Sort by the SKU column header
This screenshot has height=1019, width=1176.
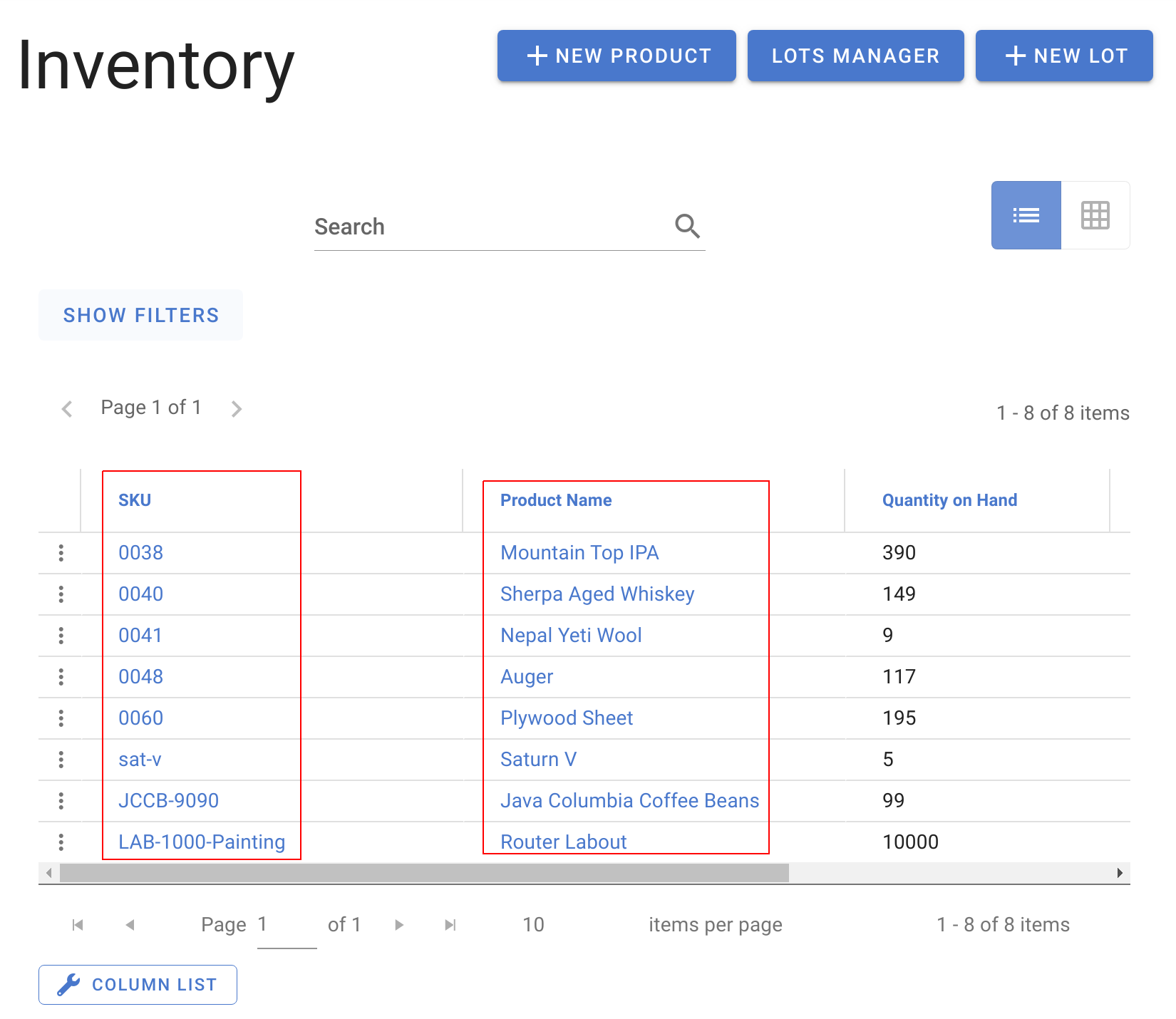135,500
